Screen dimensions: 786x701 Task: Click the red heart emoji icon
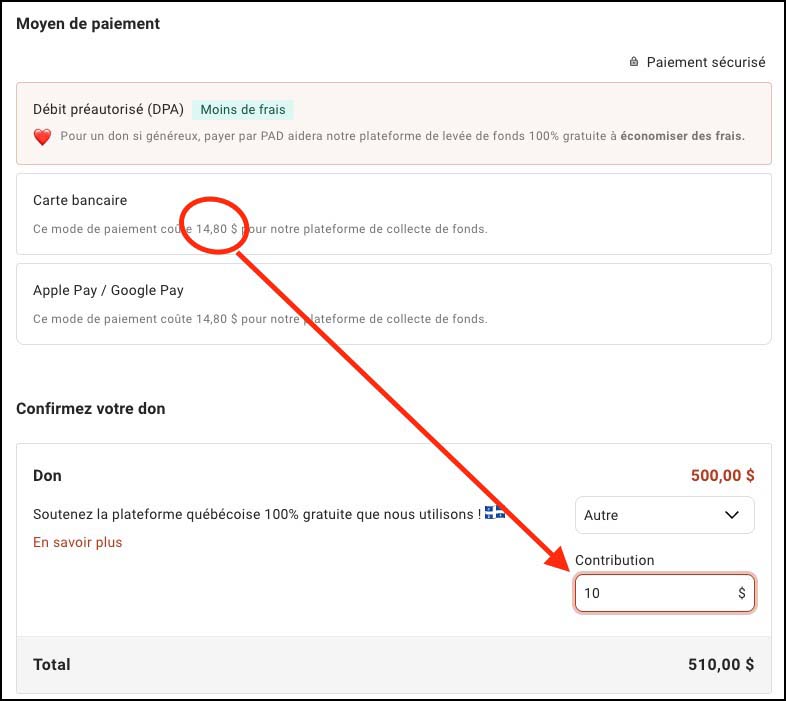tap(43, 137)
